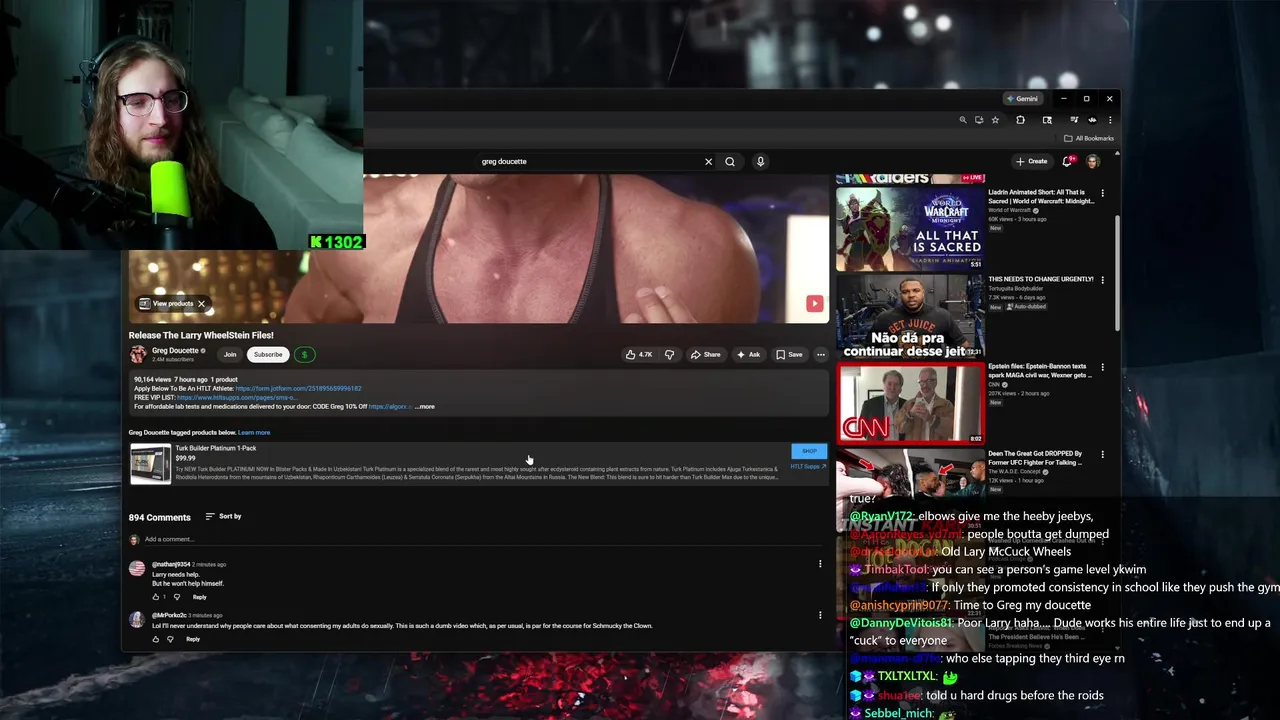
Task: Open the jotform.com link in description
Action: pyautogui.click(x=298, y=388)
